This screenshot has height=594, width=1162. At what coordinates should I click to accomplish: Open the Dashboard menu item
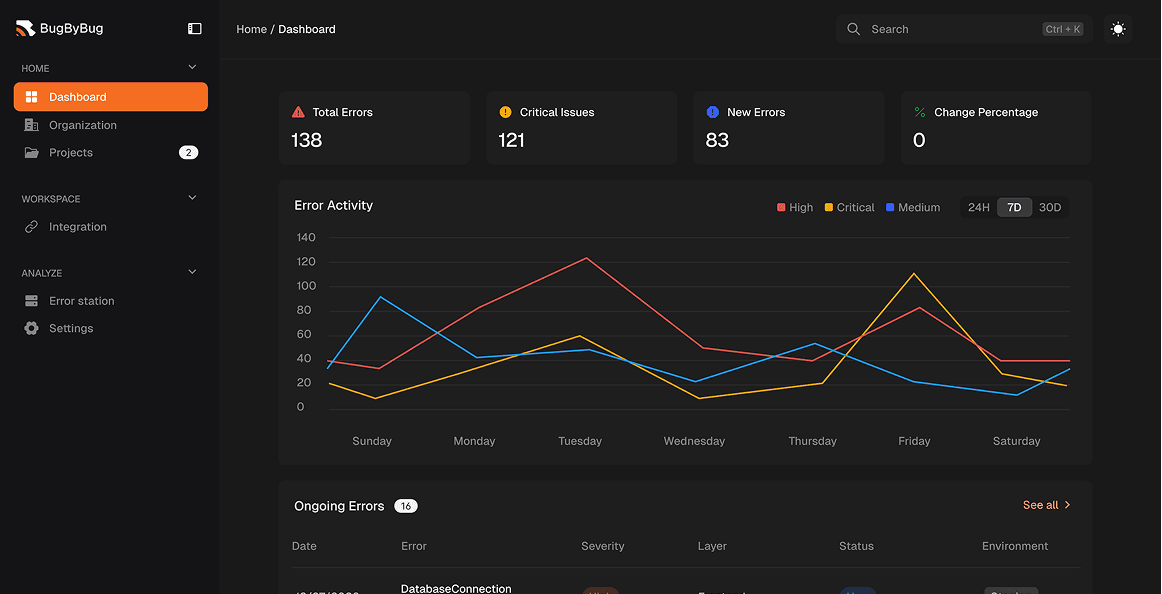click(110, 97)
